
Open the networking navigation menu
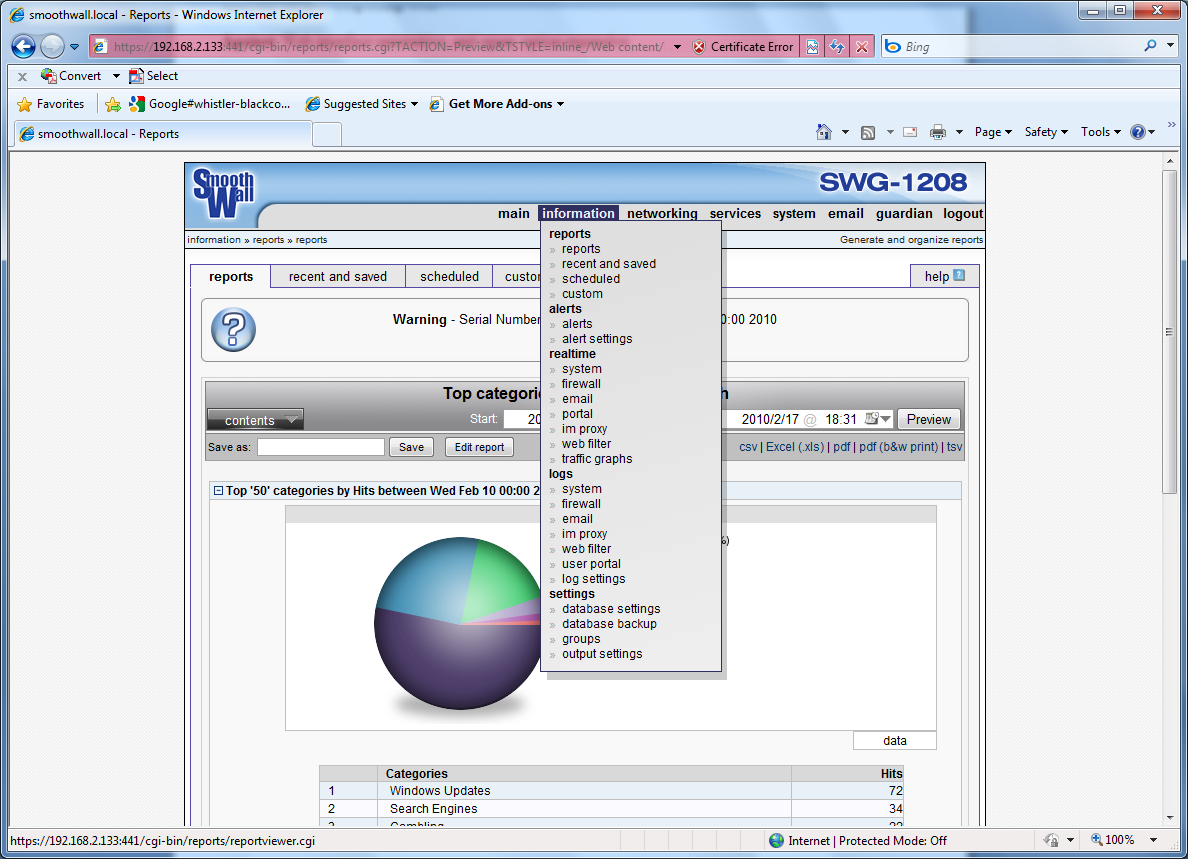coord(662,214)
